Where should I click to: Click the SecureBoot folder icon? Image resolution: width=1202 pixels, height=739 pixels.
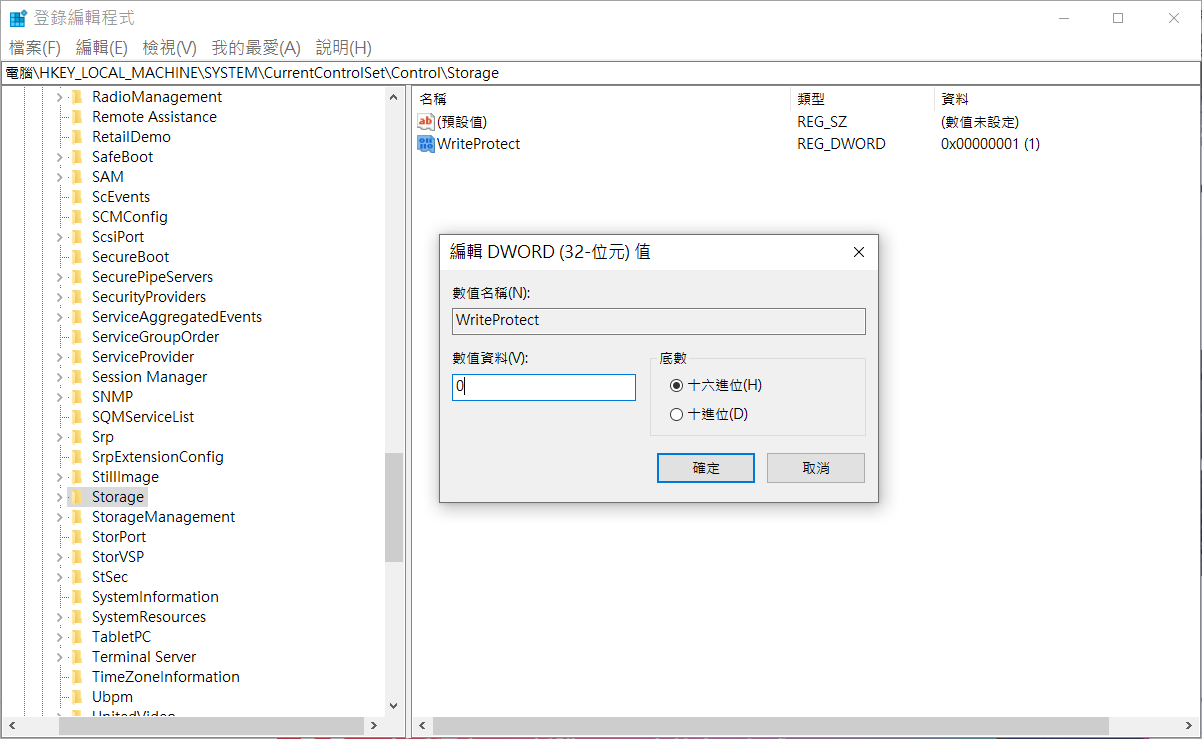tap(77, 257)
